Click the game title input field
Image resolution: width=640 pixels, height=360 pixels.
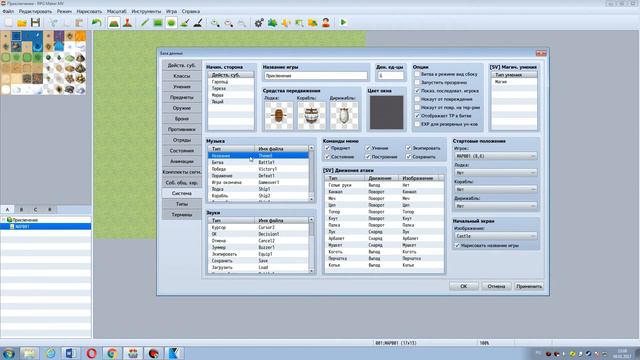[x=316, y=76]
